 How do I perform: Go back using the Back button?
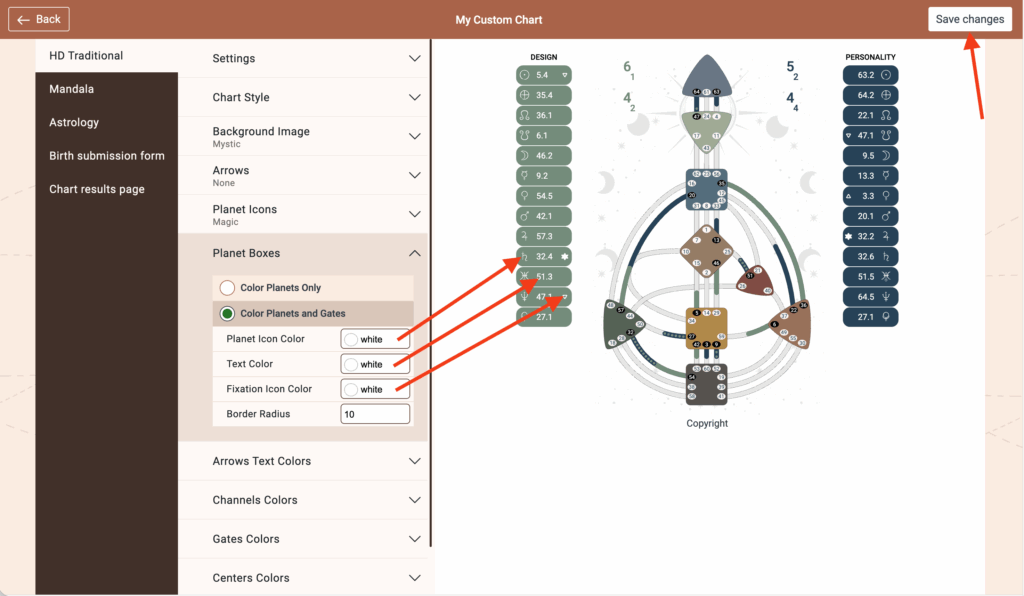pos(40,19)
